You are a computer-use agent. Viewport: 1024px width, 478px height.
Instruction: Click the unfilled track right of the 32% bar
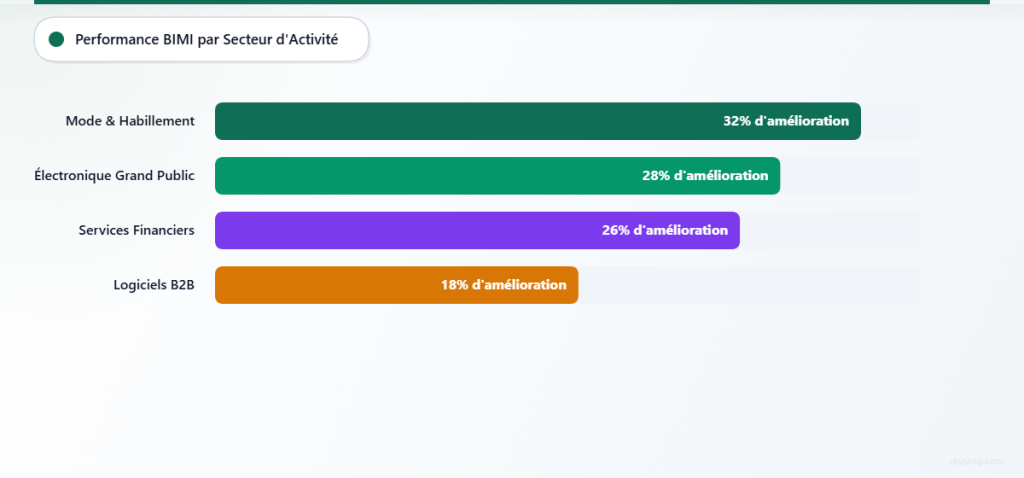tap(891, 121)
